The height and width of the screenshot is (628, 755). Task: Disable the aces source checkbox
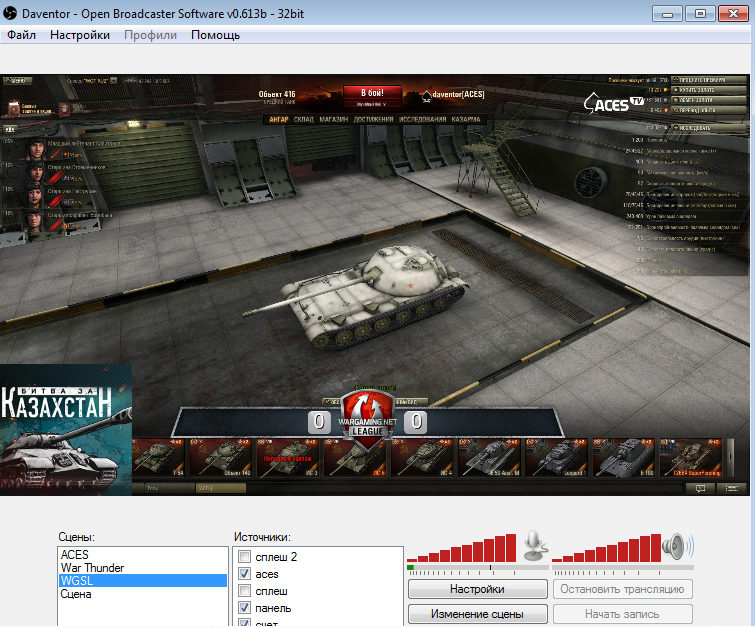(245, 574)
